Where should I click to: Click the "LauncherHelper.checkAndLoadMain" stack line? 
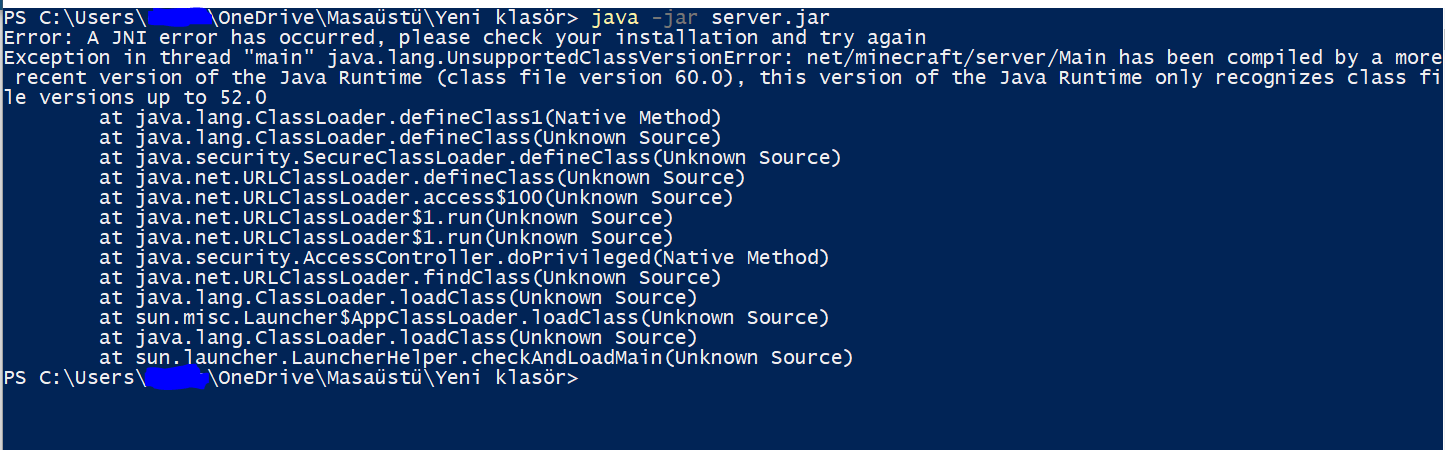(x=476, y=358)
